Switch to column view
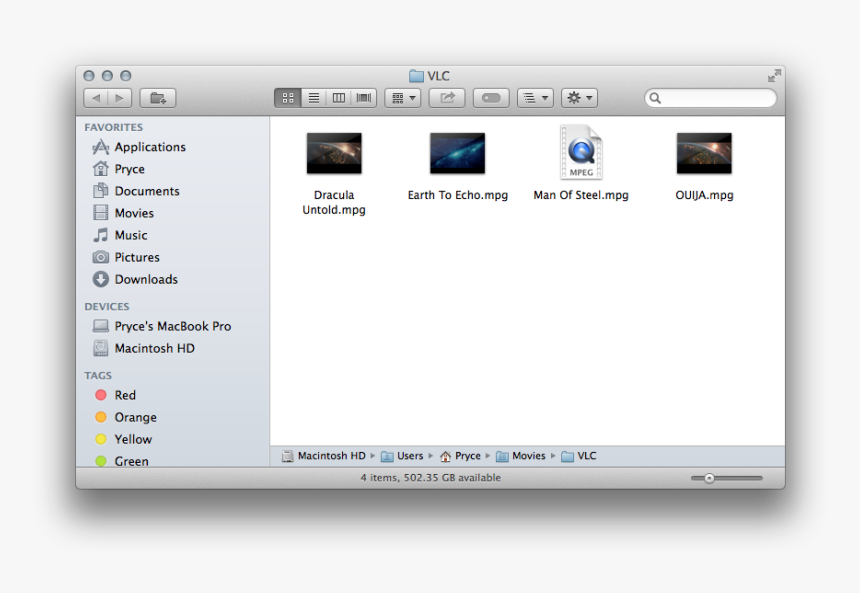The width and height of the screenshot is (860, 593). [x=338, y=97]
